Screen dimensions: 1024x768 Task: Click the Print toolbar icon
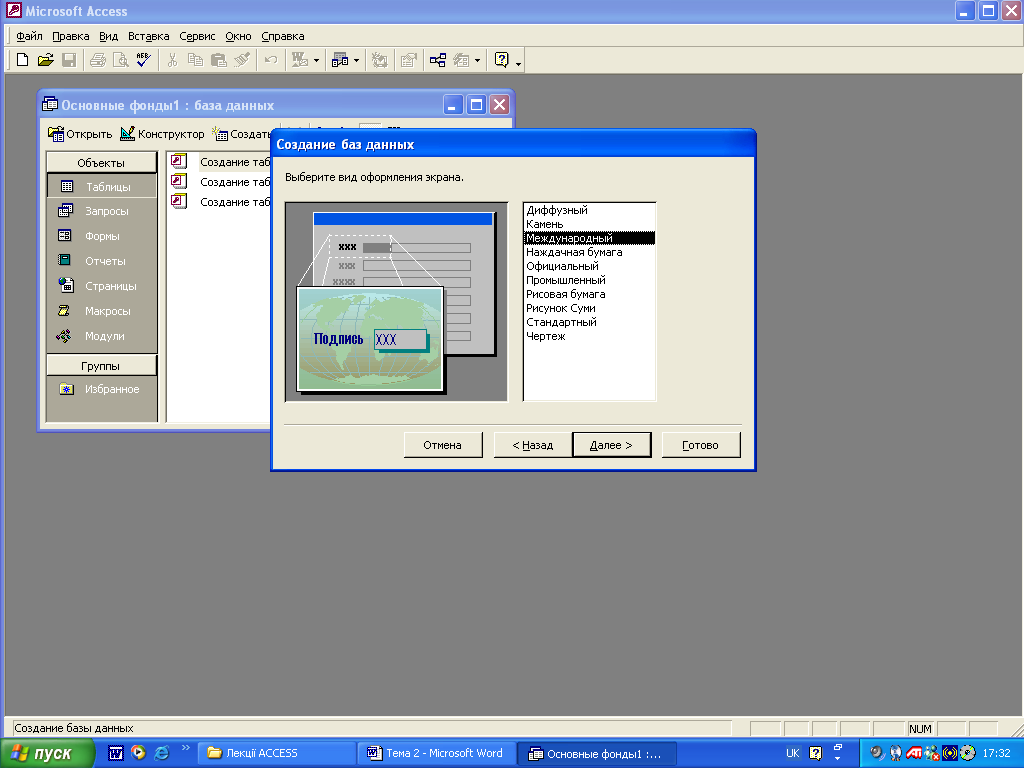(97, 60)
